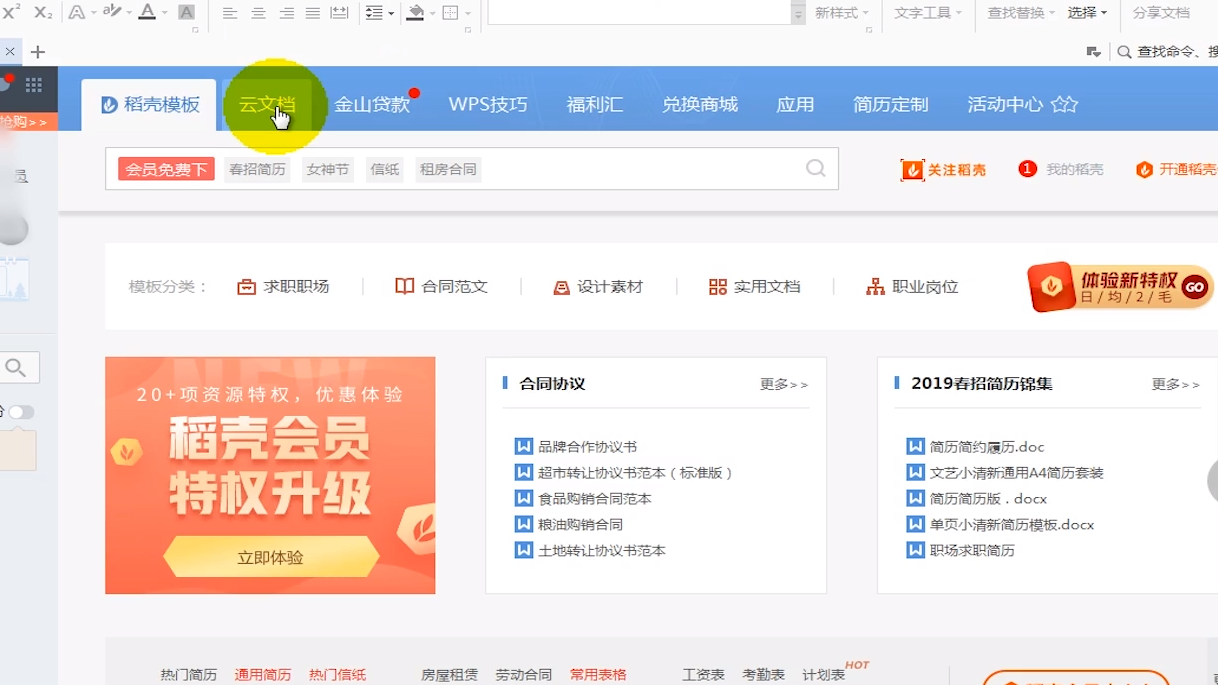Toggle the switch in the left sidebar
This screenshot has height=685, width=1218.
tap(21, 412)
